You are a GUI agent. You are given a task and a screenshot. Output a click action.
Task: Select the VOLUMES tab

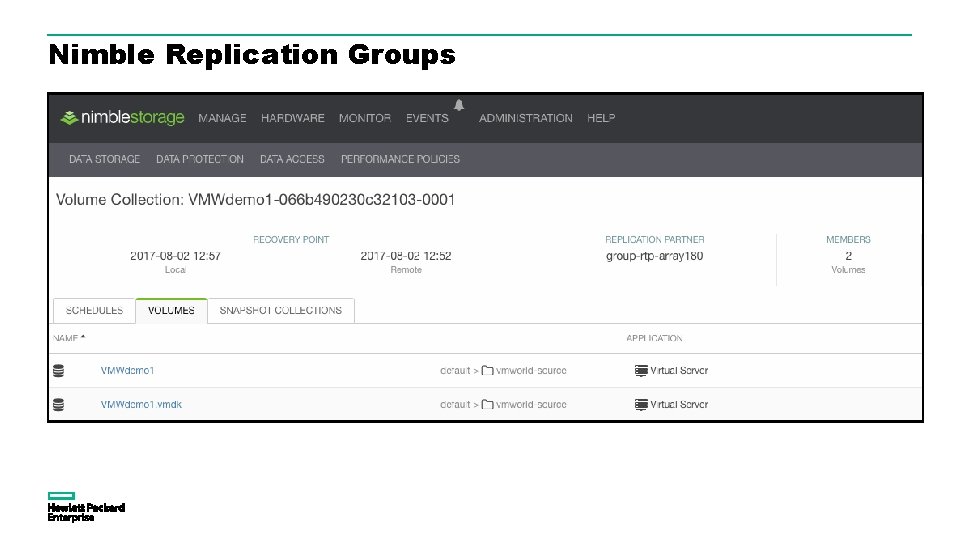171,310
